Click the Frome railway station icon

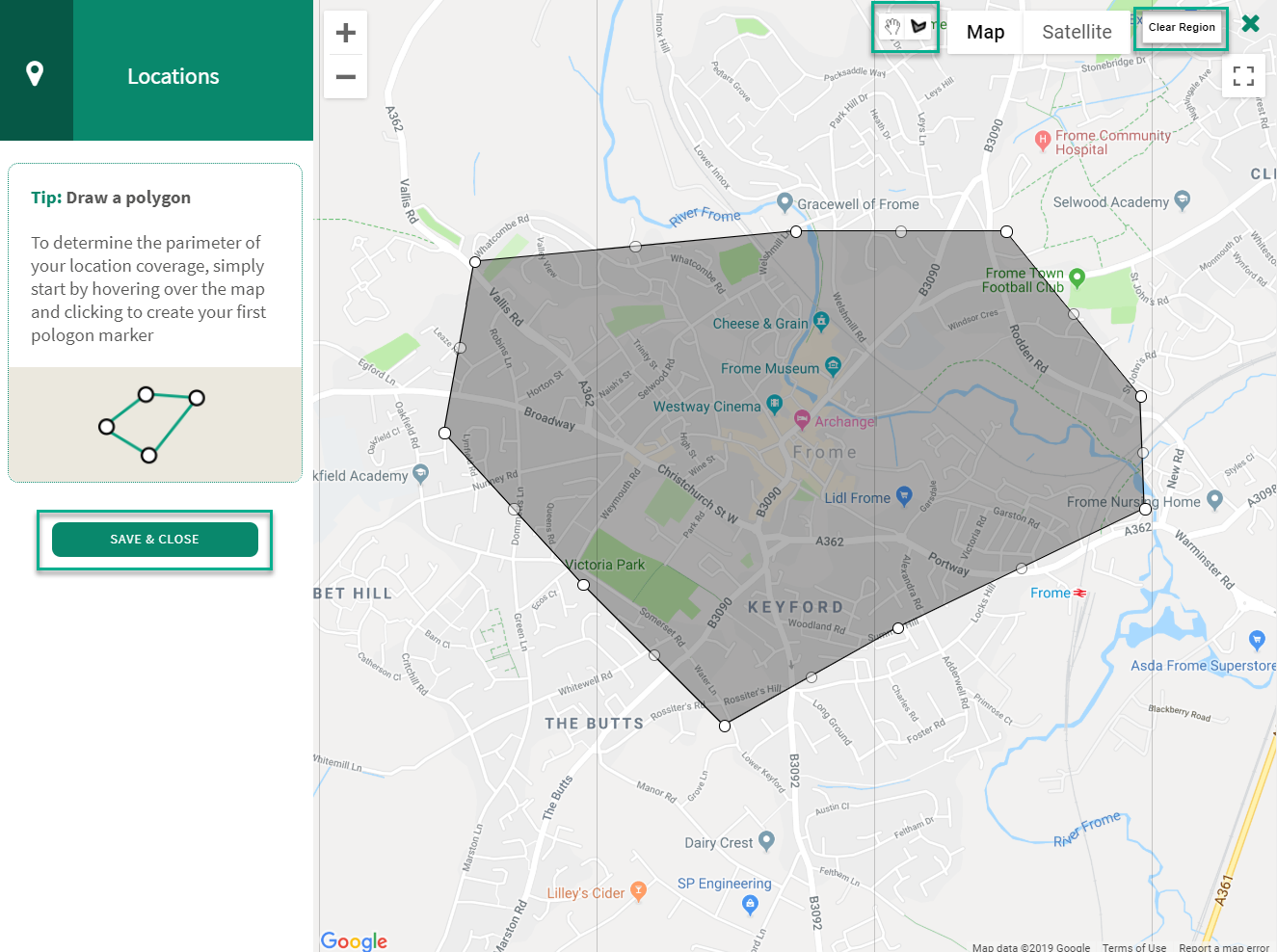1080,593
